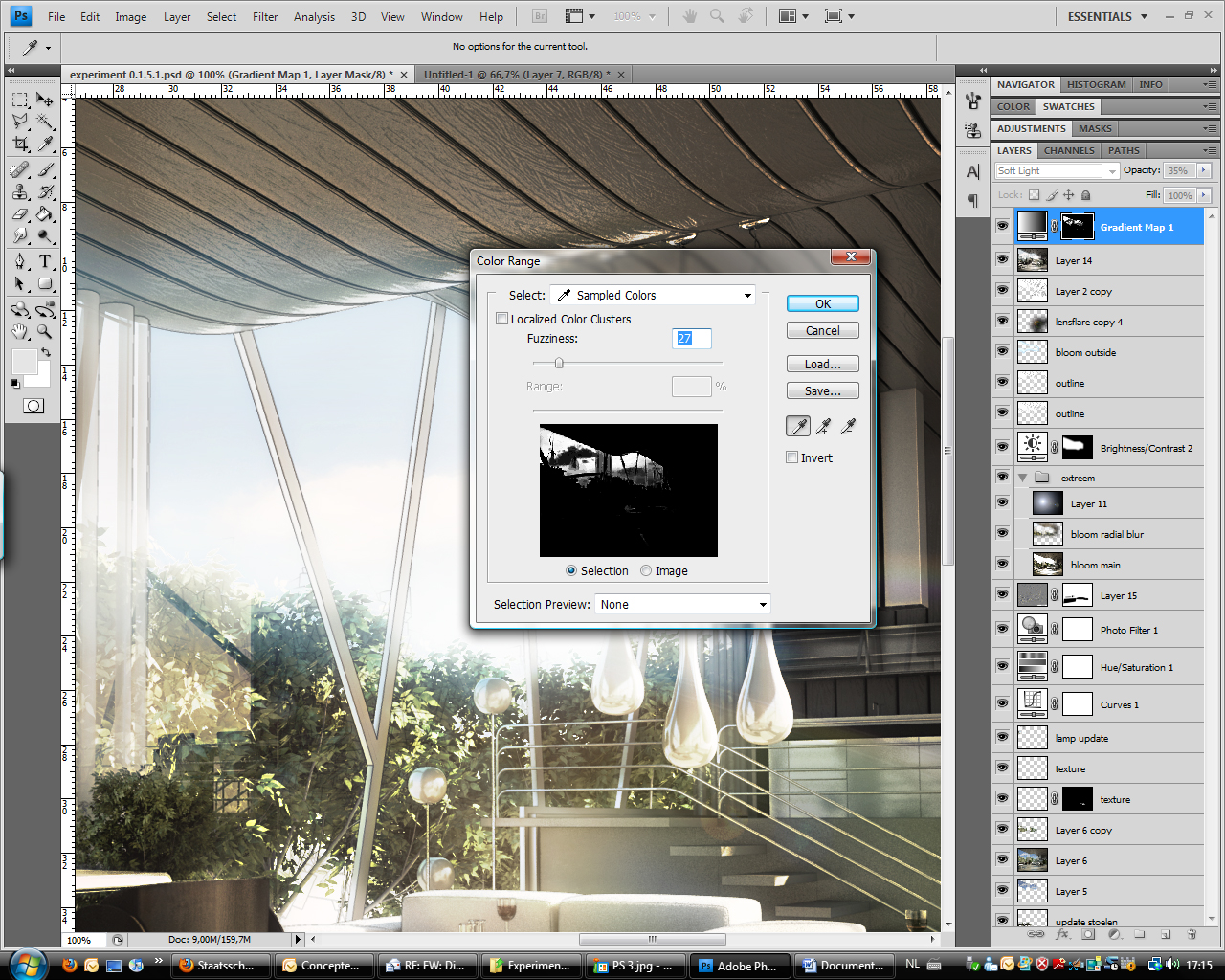Hide the lensflare copy 4 layer
This screenshot has width=1225, height=980.
point(1002,321)
